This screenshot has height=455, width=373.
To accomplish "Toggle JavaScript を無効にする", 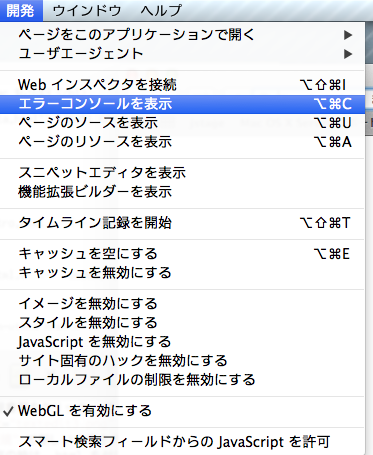I will coord(182,342).
